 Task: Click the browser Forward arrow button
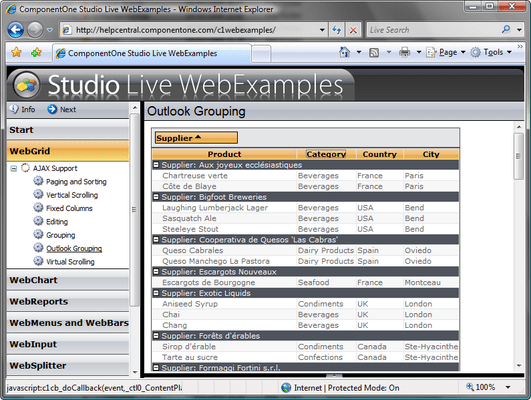pyautogui.click(x=35, y=30)
